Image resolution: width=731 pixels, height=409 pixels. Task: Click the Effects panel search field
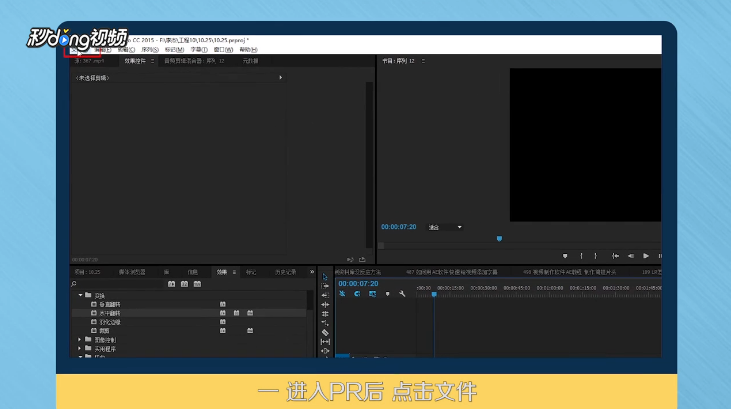click(121, 284)
